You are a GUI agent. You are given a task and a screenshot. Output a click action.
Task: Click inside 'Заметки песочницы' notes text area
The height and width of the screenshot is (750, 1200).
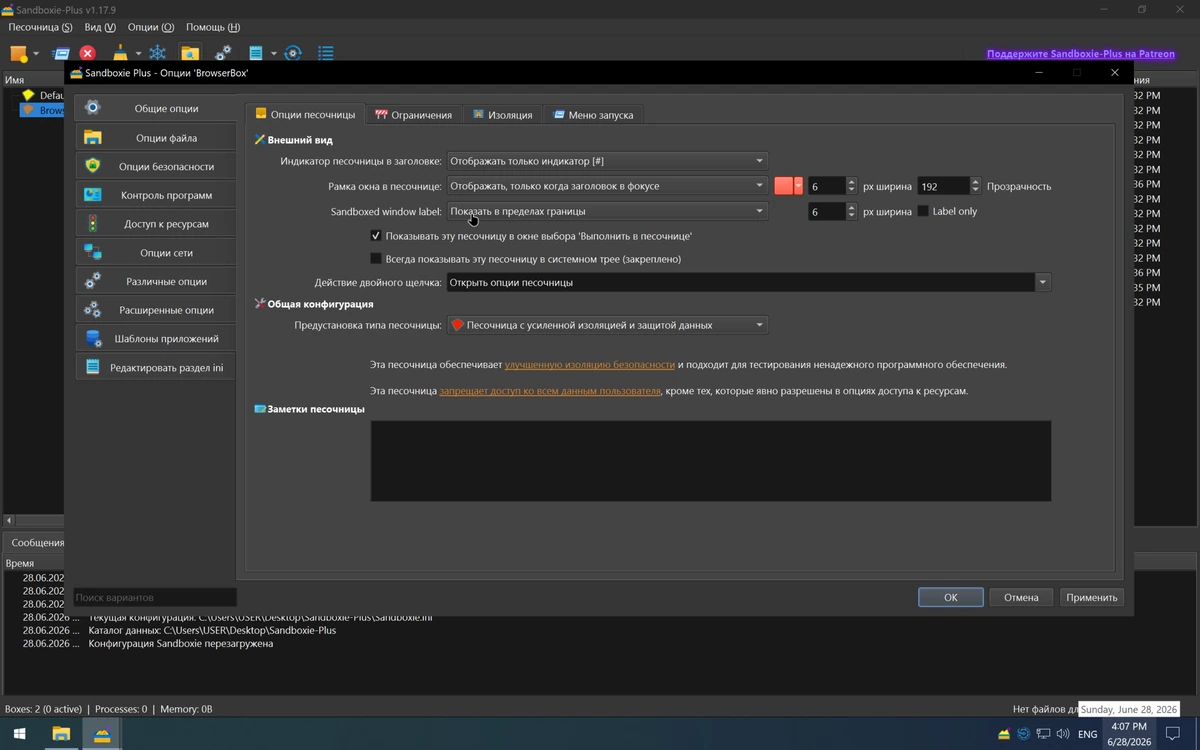pos(711,461)
